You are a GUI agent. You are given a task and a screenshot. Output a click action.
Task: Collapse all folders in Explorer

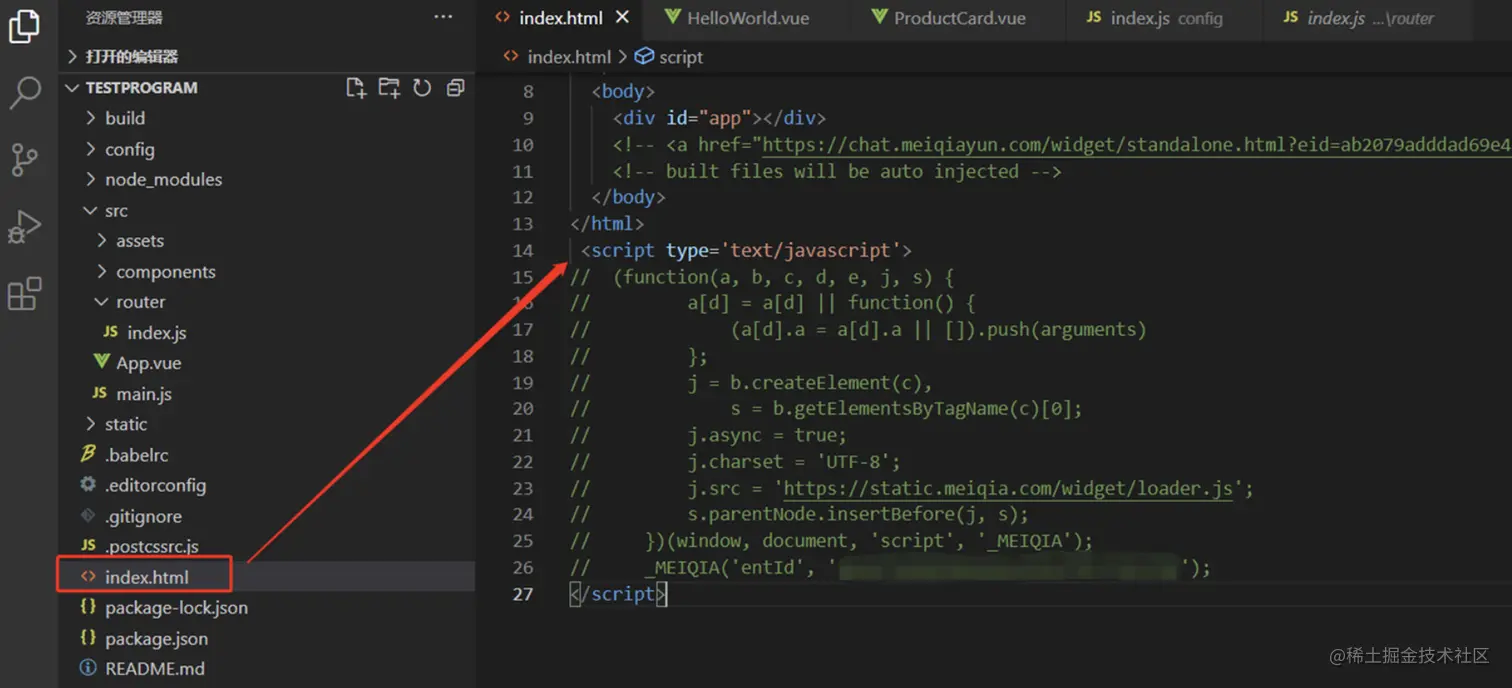click(x=455, y=88)
